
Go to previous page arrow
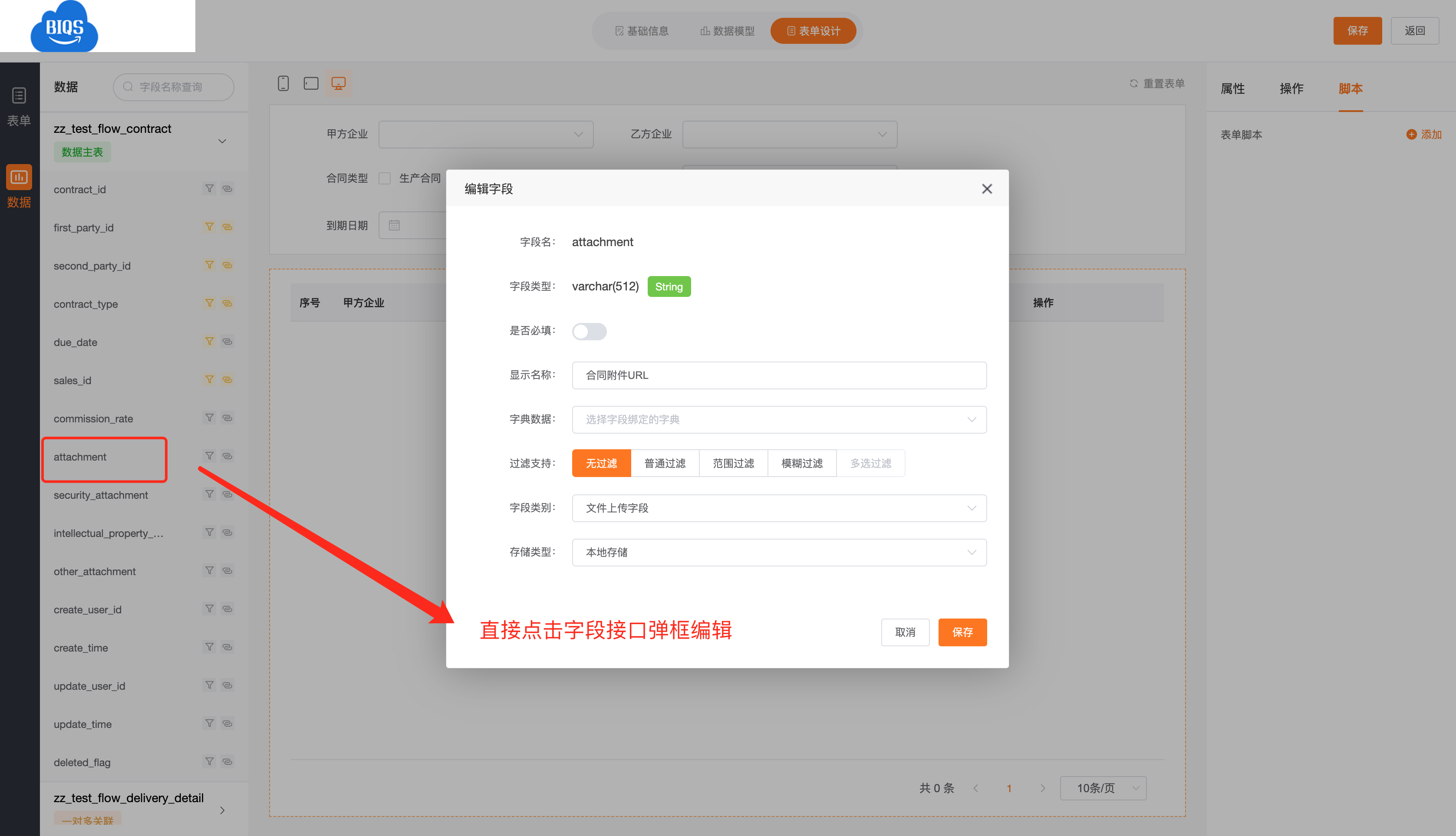(975, 788)
